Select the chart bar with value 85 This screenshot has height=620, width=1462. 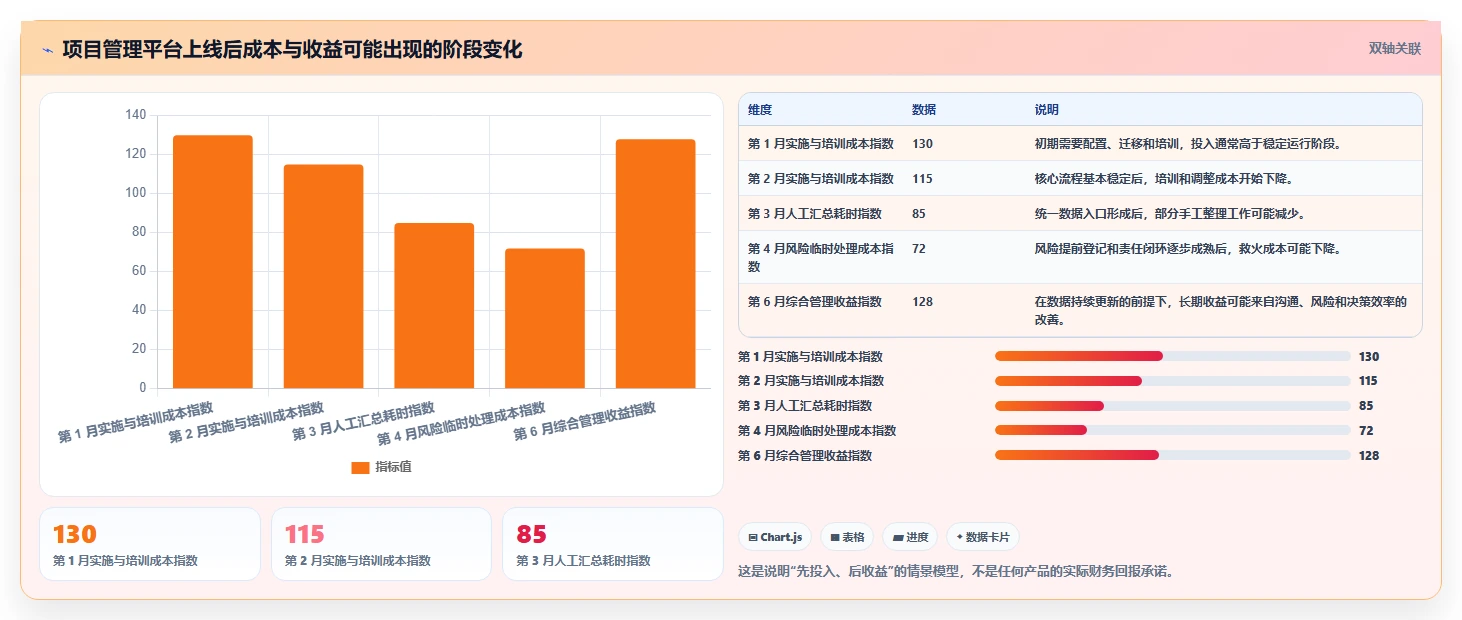point(434,305)
